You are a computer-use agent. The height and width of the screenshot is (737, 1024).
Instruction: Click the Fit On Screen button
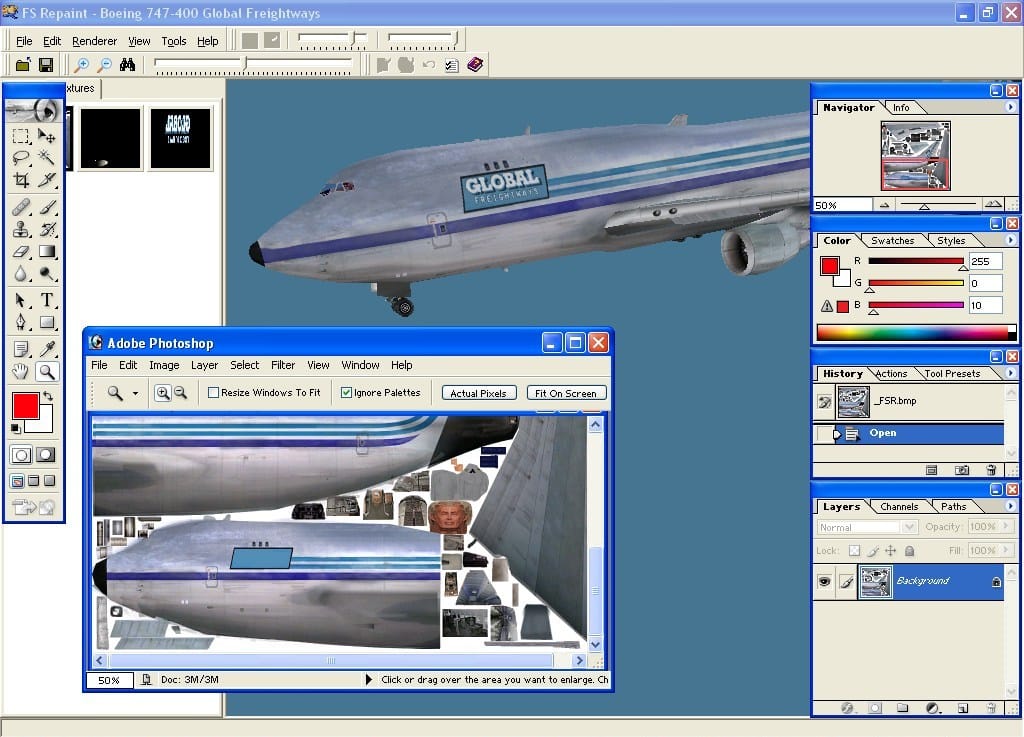[566, 393]
